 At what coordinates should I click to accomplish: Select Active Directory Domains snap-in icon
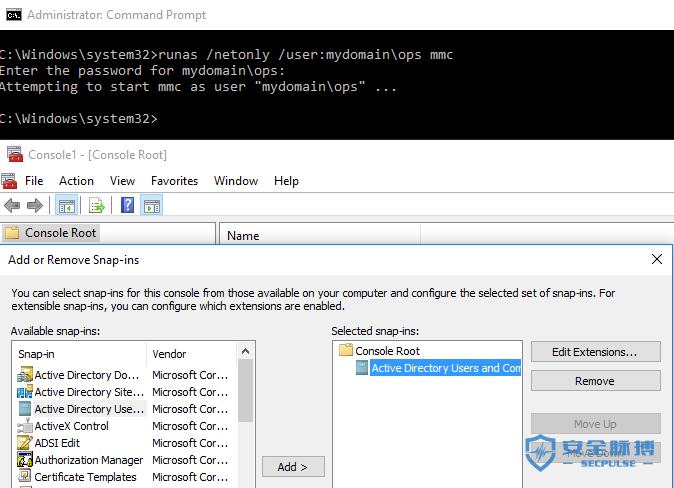25,375
